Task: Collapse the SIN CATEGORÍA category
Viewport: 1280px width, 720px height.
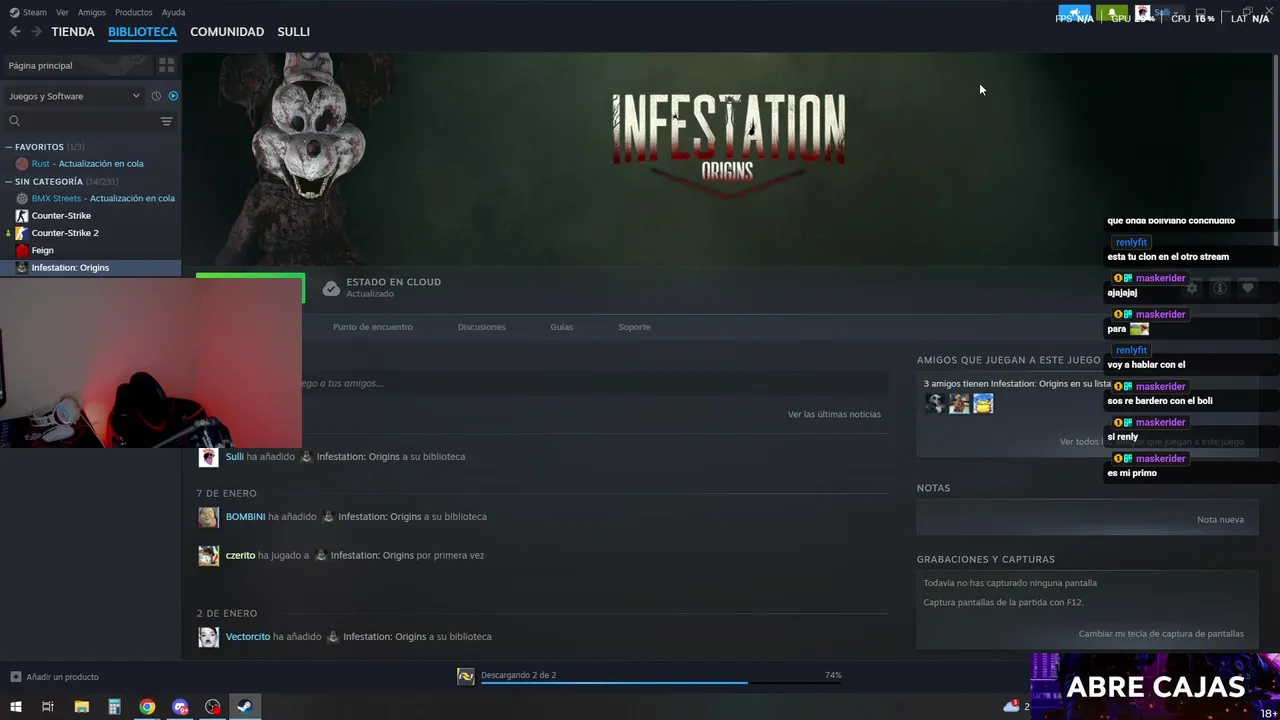Action: 8,182
